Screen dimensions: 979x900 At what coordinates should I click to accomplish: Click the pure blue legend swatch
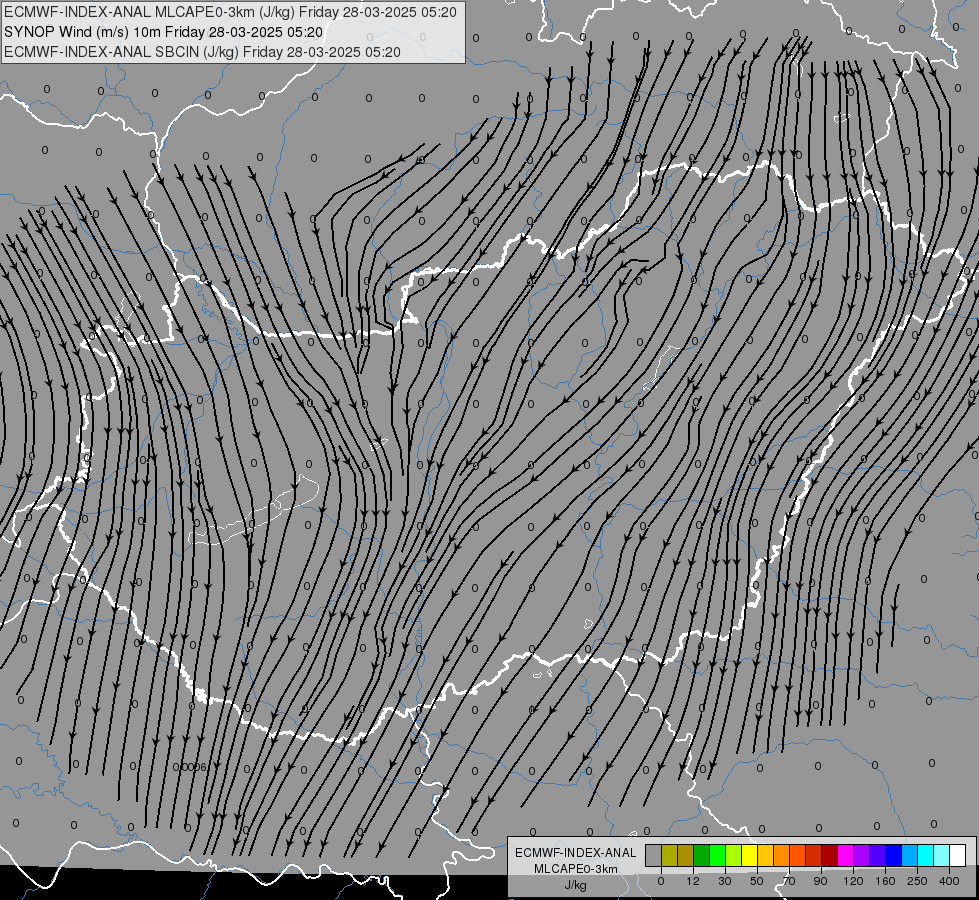[893, 855]
